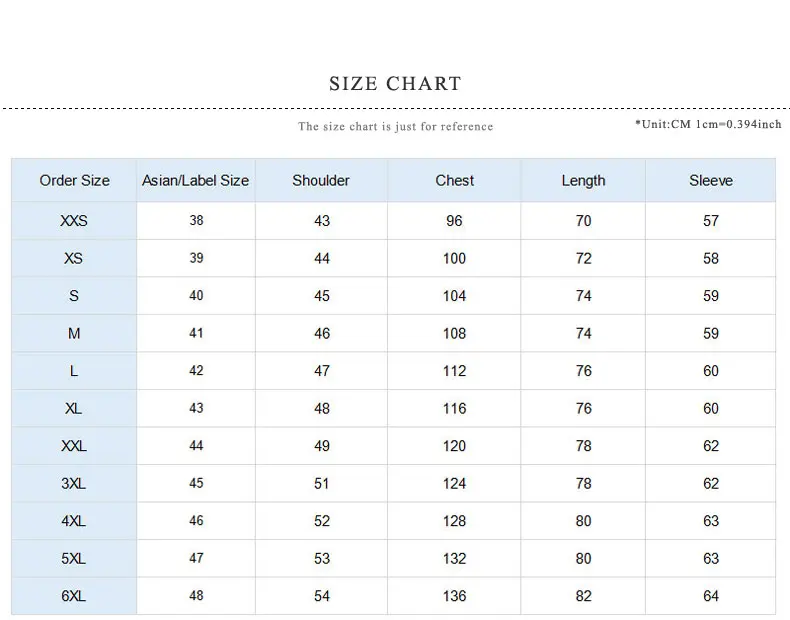The height and width of the screenshot is (620, 790).
Task: Click chest value 136
Action: [454, 596]
